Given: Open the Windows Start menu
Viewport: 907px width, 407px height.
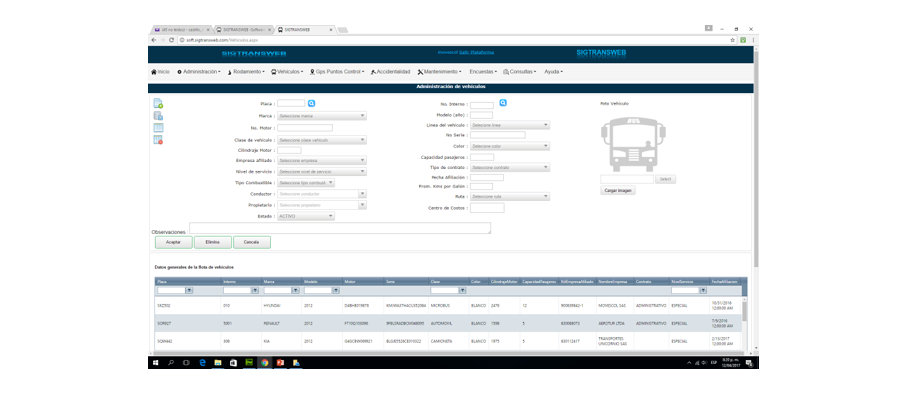Looking at the screenshot, I should [x=156, y=363].
